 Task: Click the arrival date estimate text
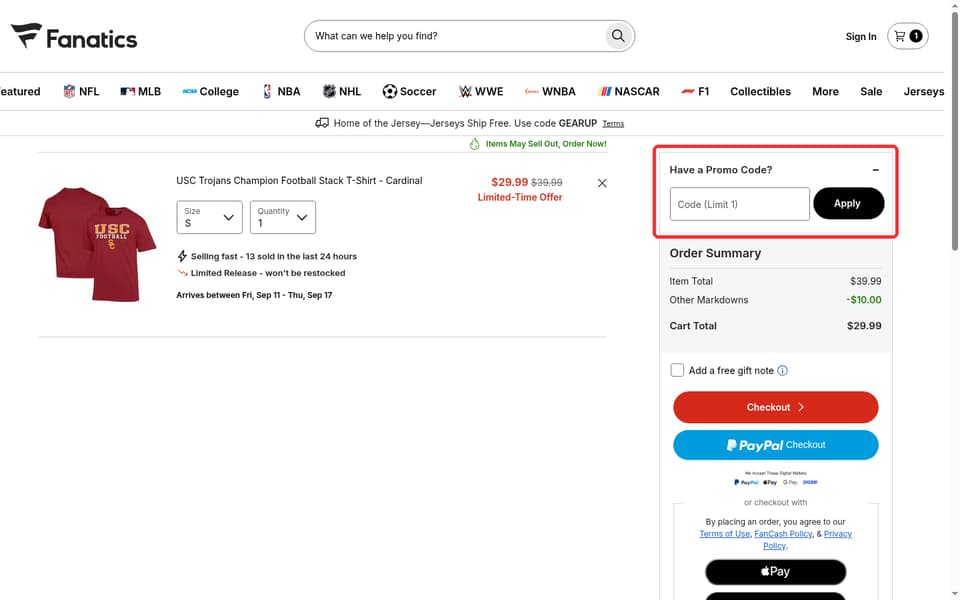tap(254, 295)
